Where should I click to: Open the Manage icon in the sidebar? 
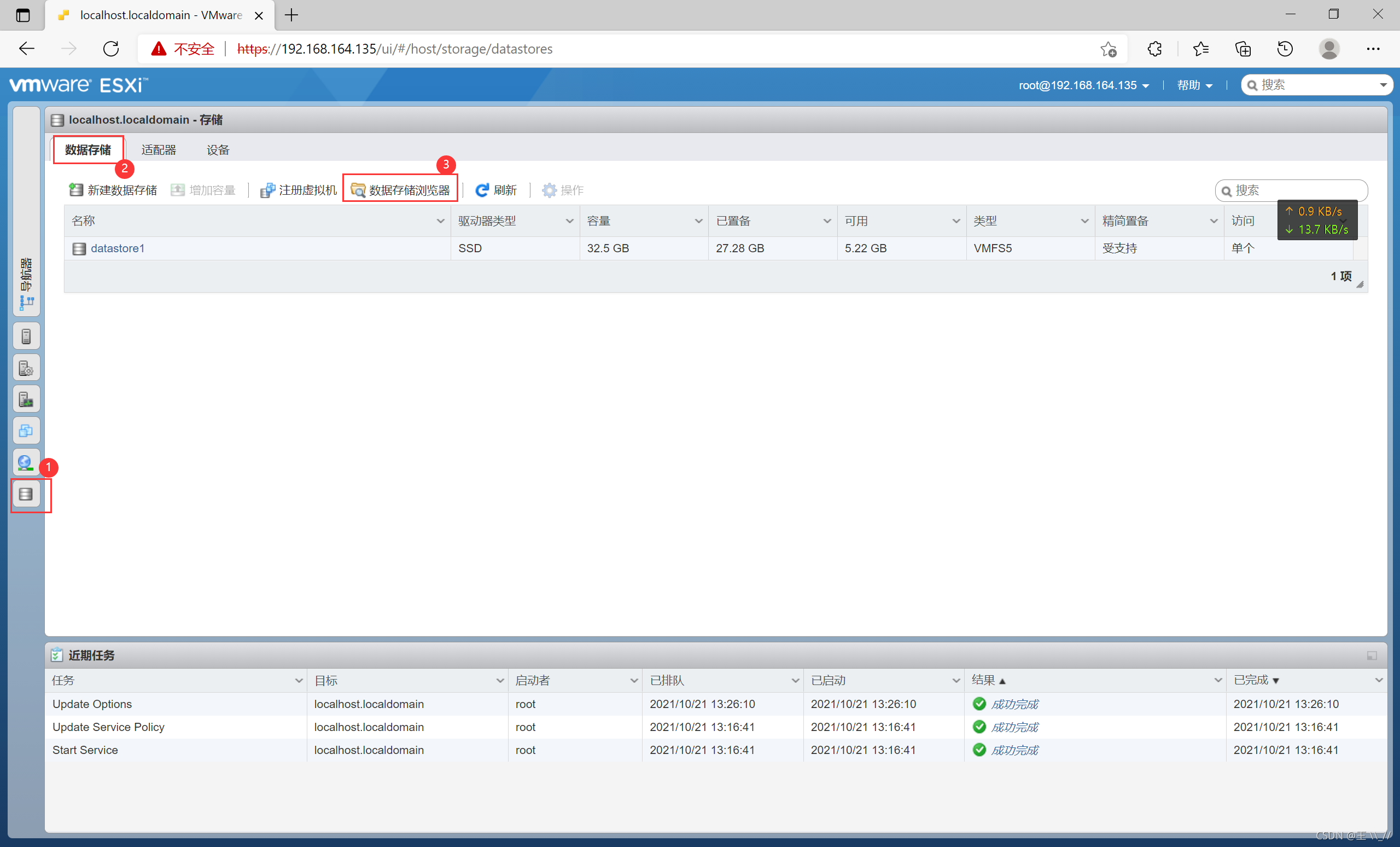pos(26,368)
